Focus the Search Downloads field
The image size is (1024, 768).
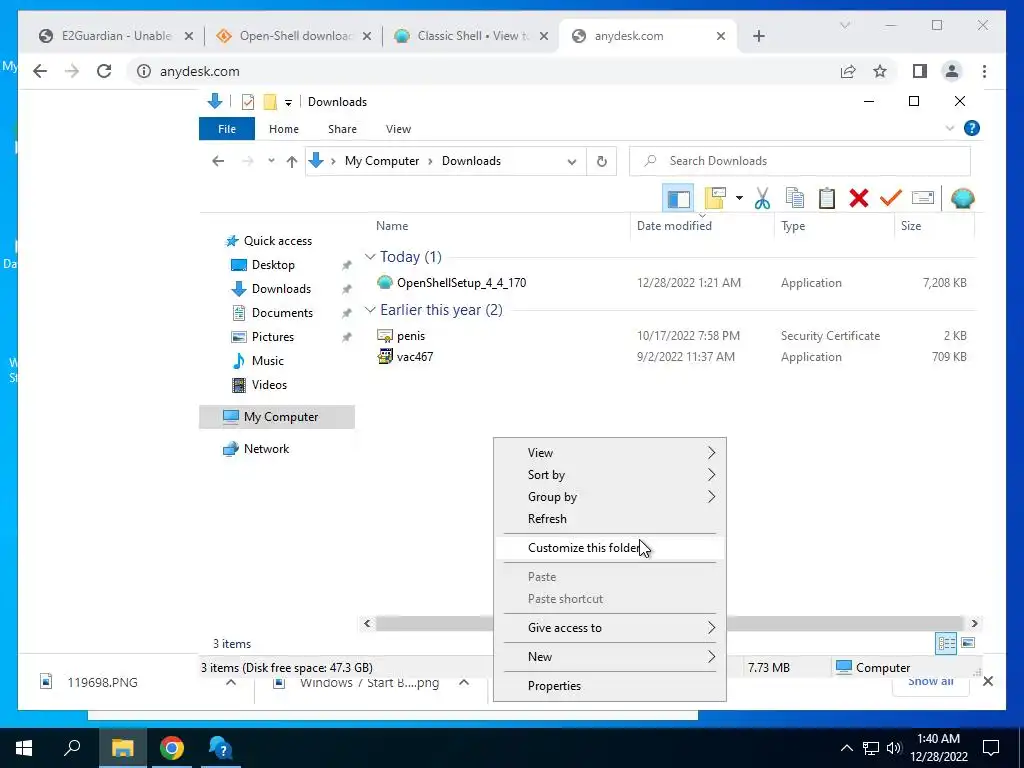pos(799,161)
